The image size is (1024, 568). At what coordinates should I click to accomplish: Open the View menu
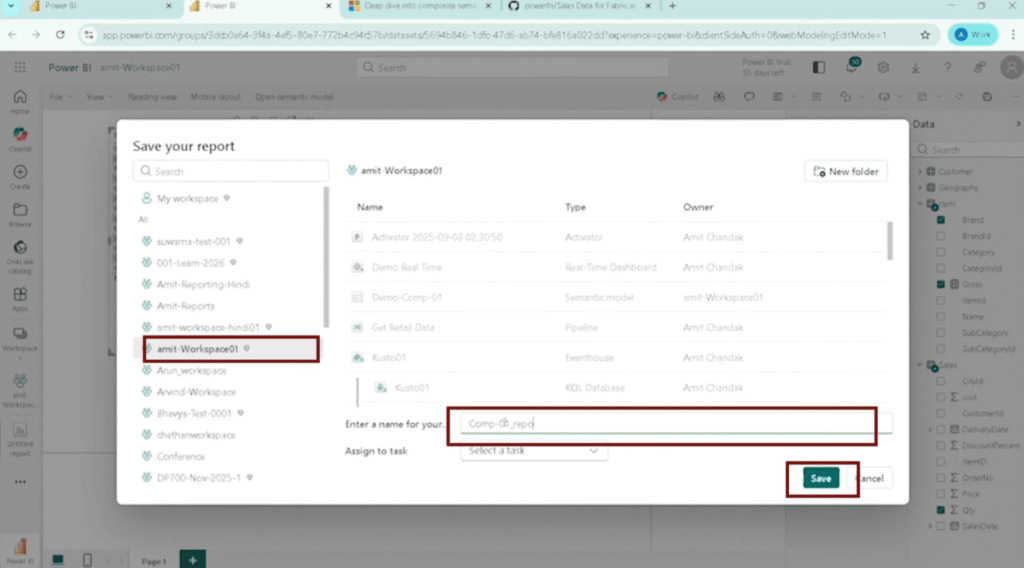click(x=99, y=97)
